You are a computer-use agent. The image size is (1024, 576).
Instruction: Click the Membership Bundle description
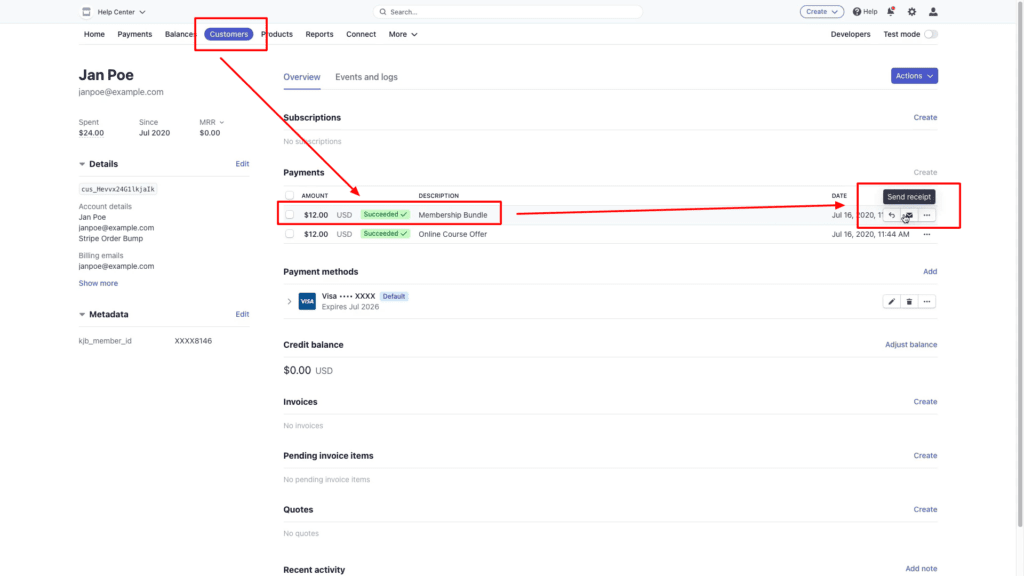tap(453, 215)
